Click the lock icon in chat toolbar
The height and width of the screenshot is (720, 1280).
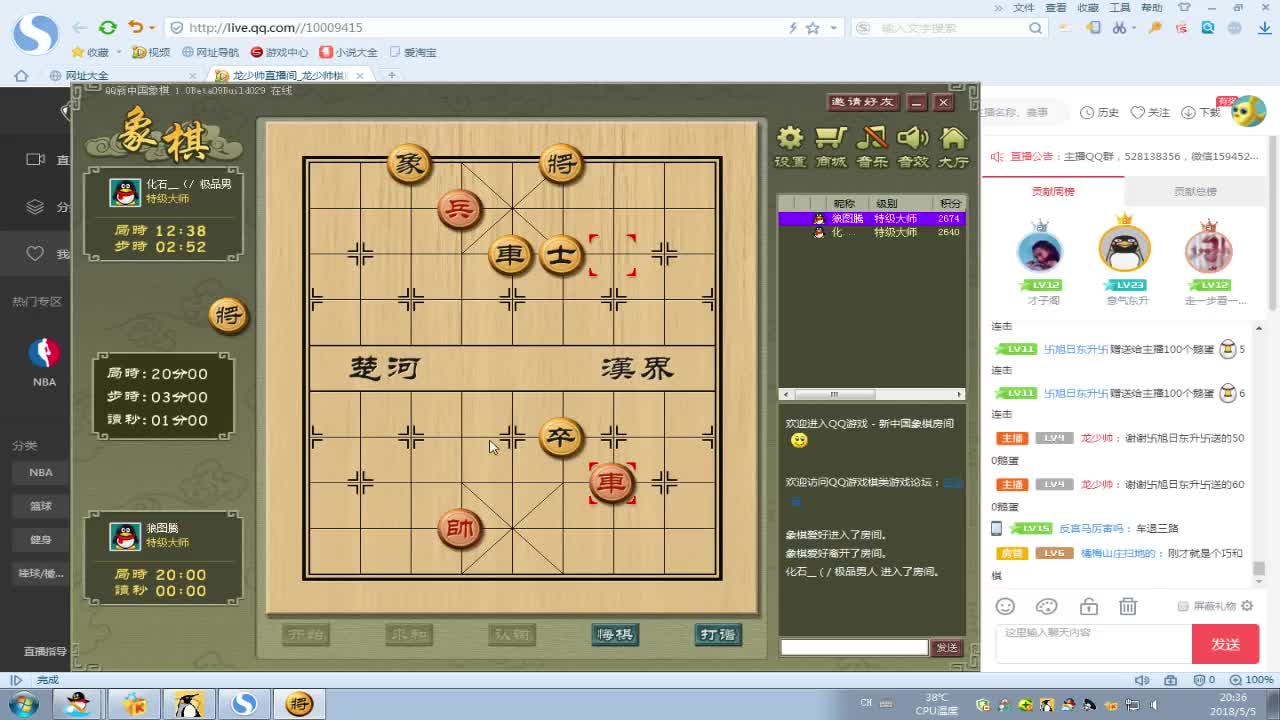click(1088, 606)
